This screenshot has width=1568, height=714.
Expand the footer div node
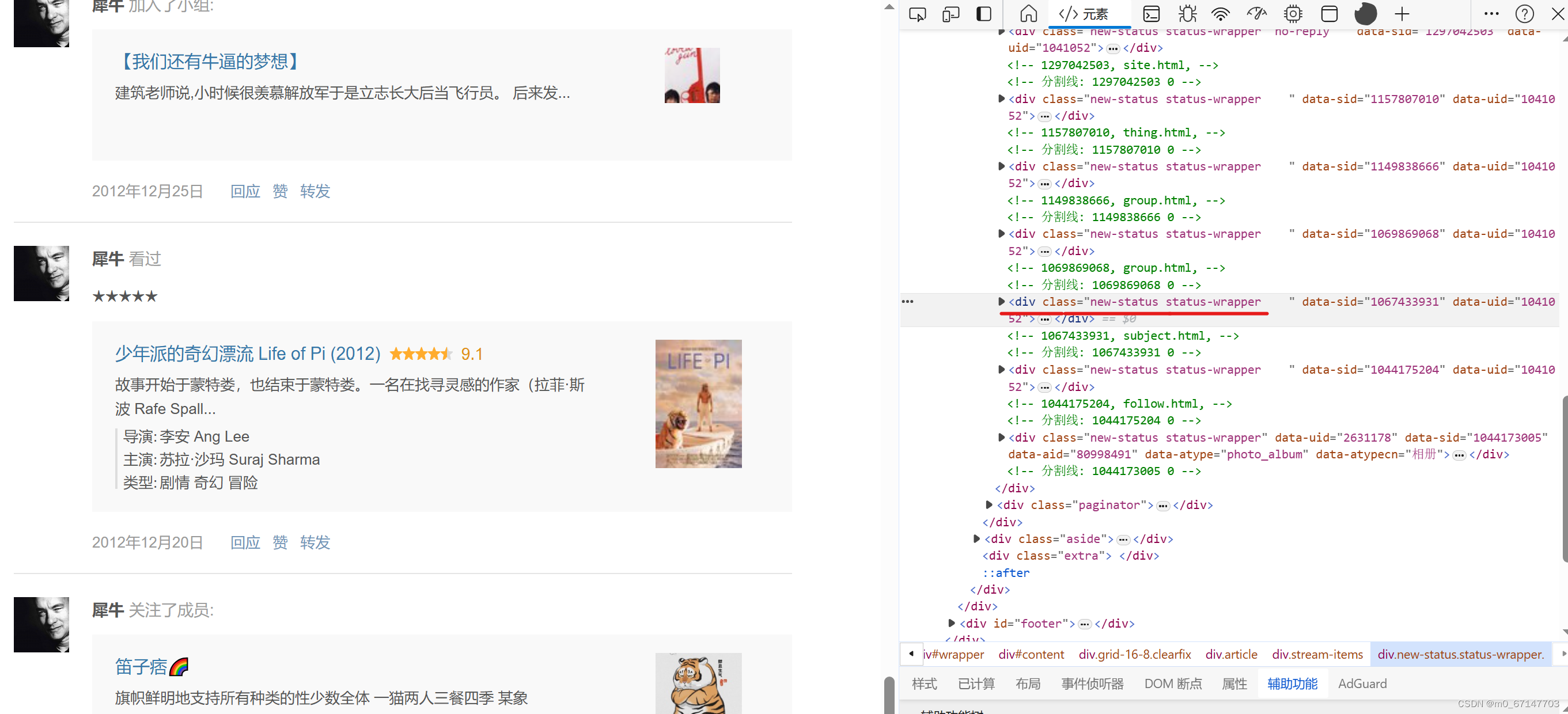coord(952,622)
